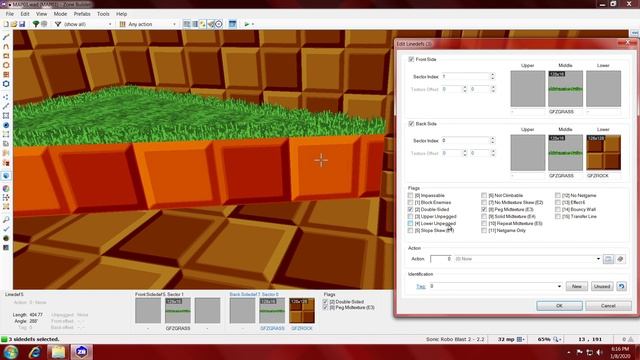The image size is (640, 360).
Task: Click the New tag button
Action: (576, 286)
